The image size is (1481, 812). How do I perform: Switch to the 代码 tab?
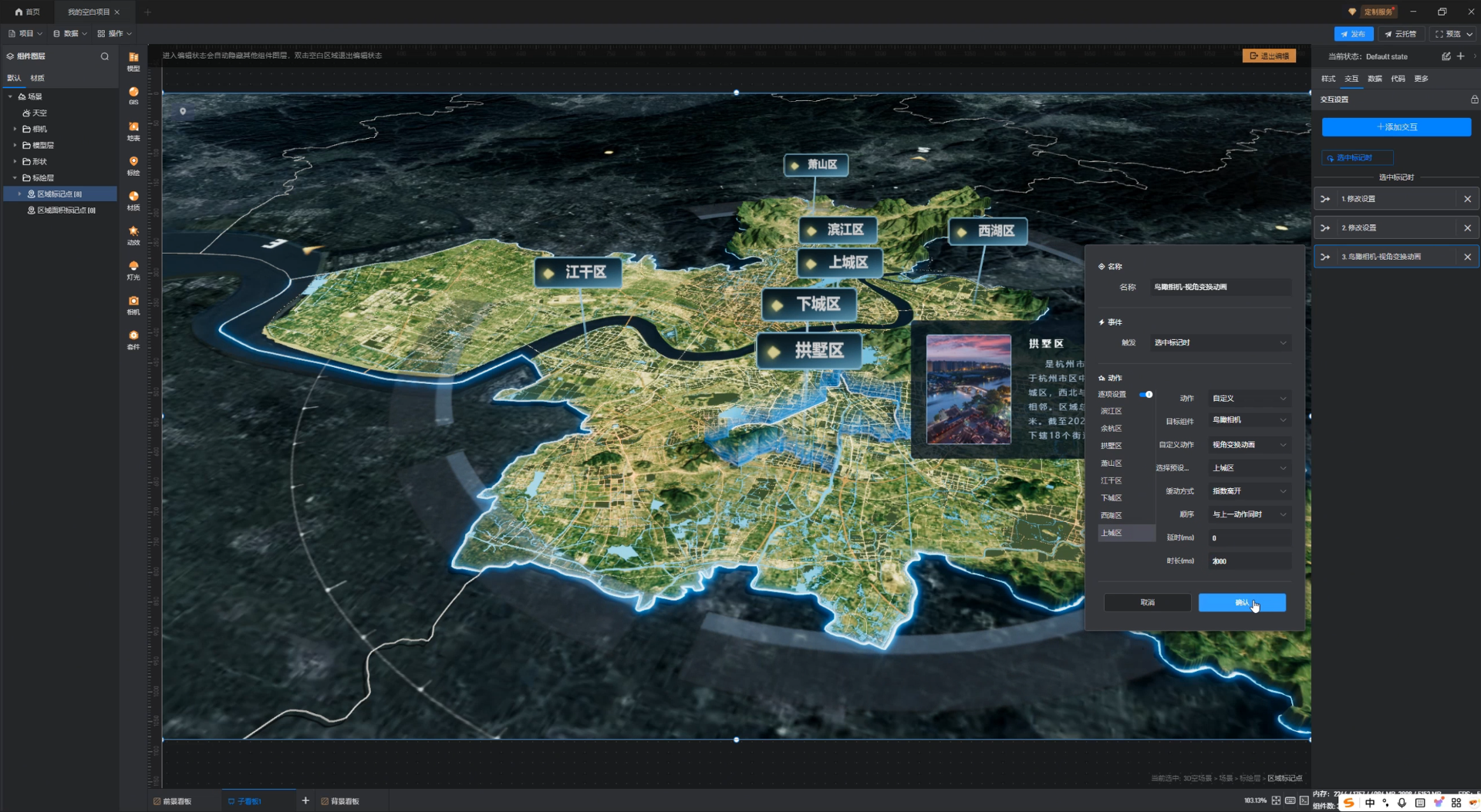pyautogui.click(x=1398, y=79)
